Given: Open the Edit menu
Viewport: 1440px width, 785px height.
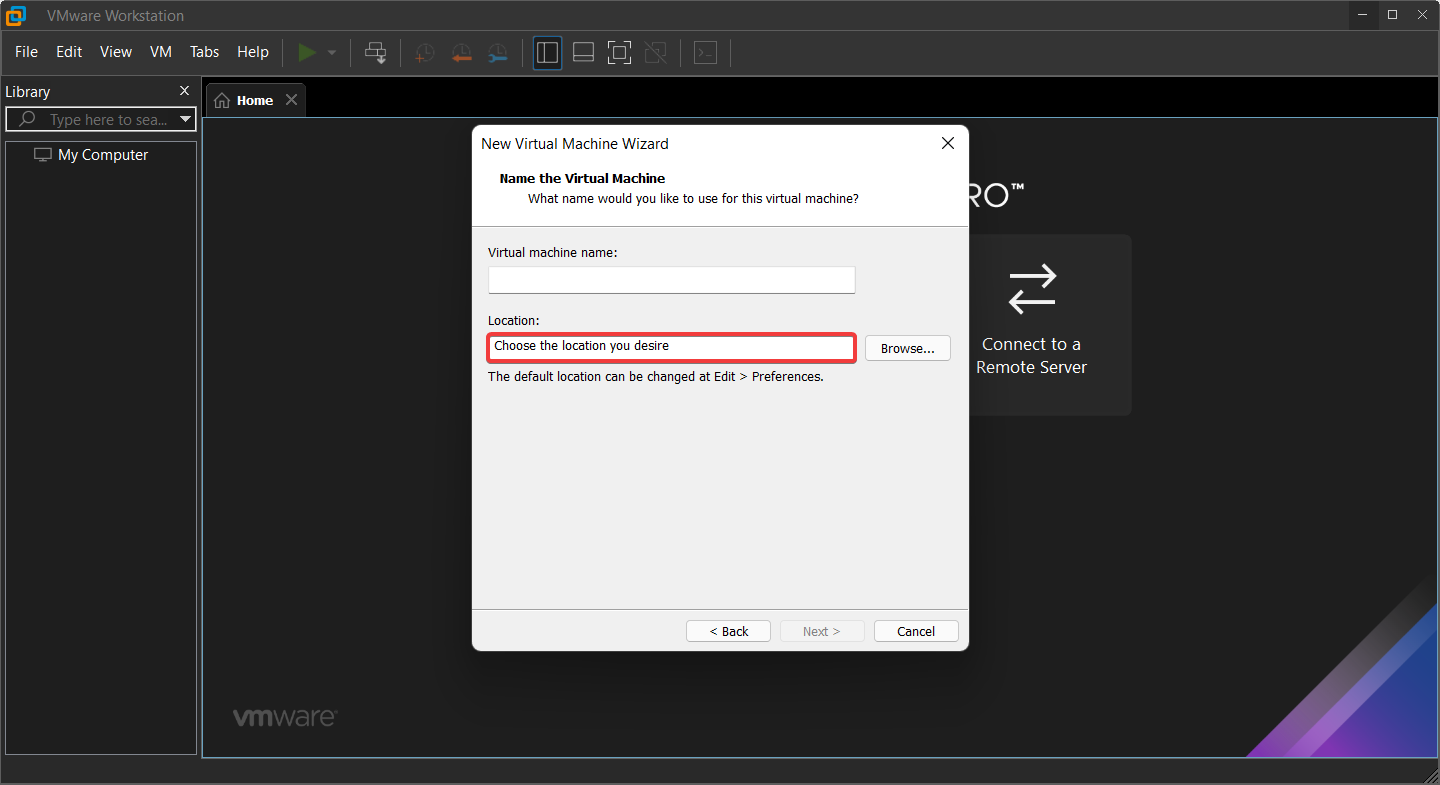Looking at the screenshot, I should (x=69, y=52).
